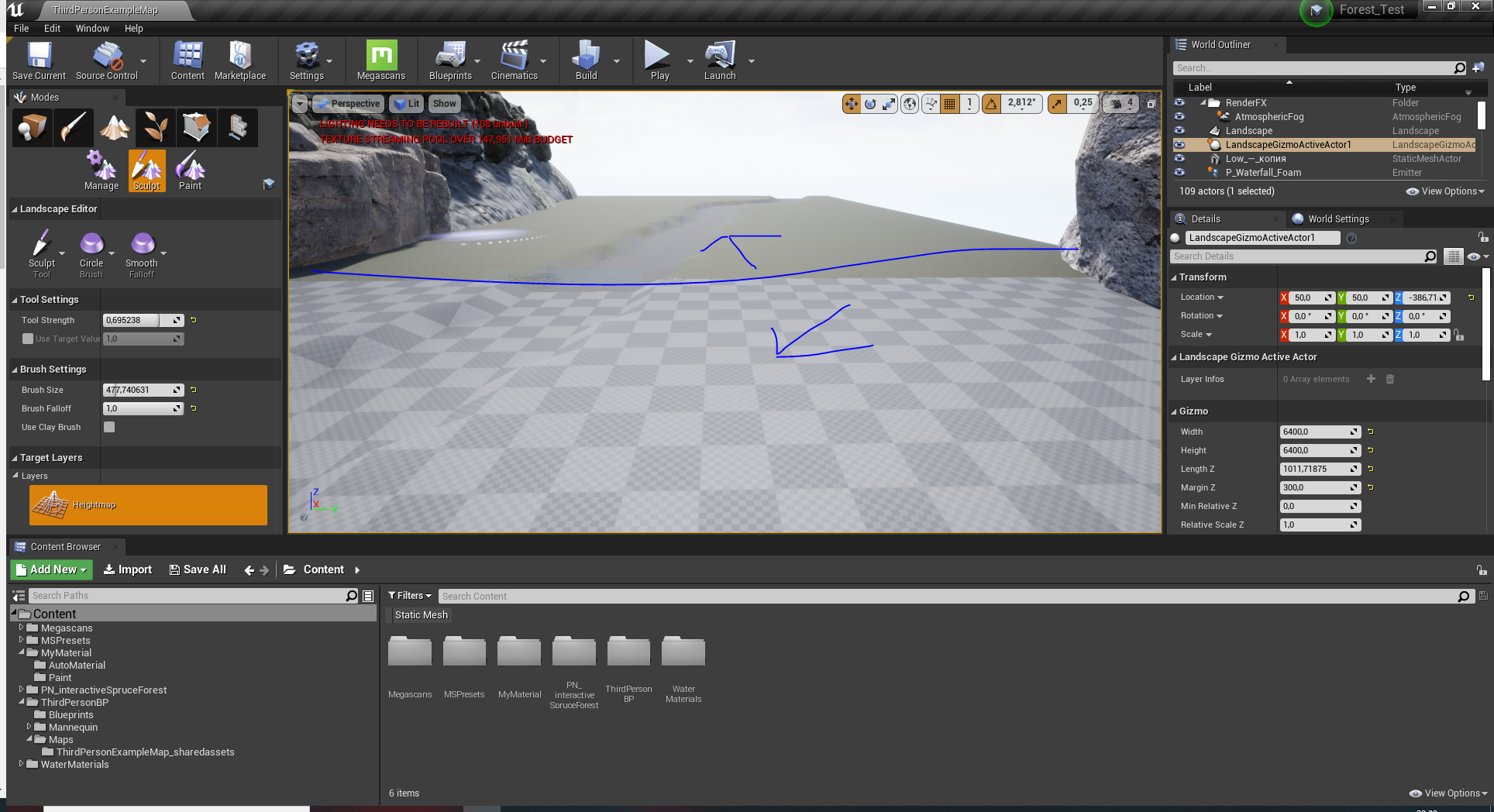
Task: Toggle world/local coordinate space icon
Action: tap(911, 103)
